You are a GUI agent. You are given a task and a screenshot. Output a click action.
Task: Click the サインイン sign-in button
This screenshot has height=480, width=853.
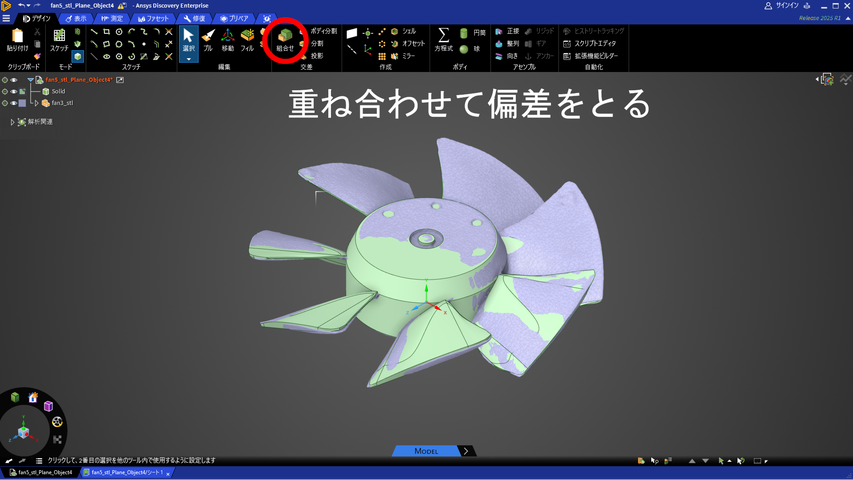[x=782, y=5]
